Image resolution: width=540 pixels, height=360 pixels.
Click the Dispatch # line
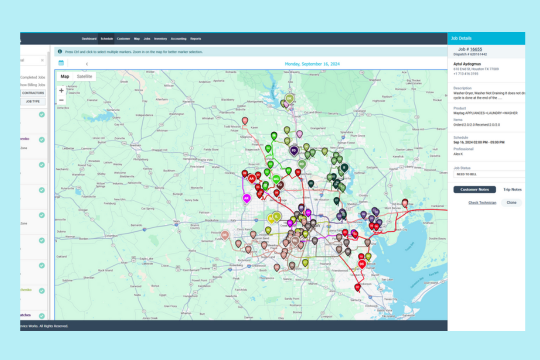point(470,54)
